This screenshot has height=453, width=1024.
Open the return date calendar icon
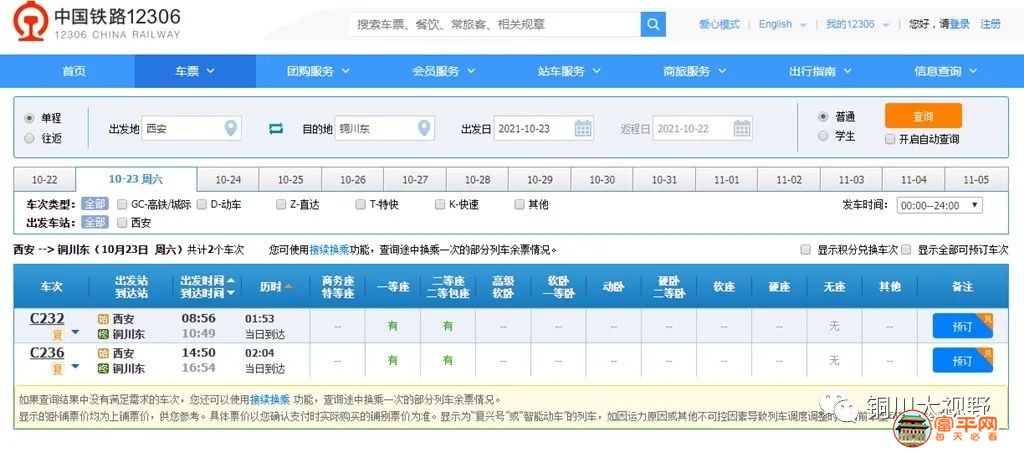(742, 128)
